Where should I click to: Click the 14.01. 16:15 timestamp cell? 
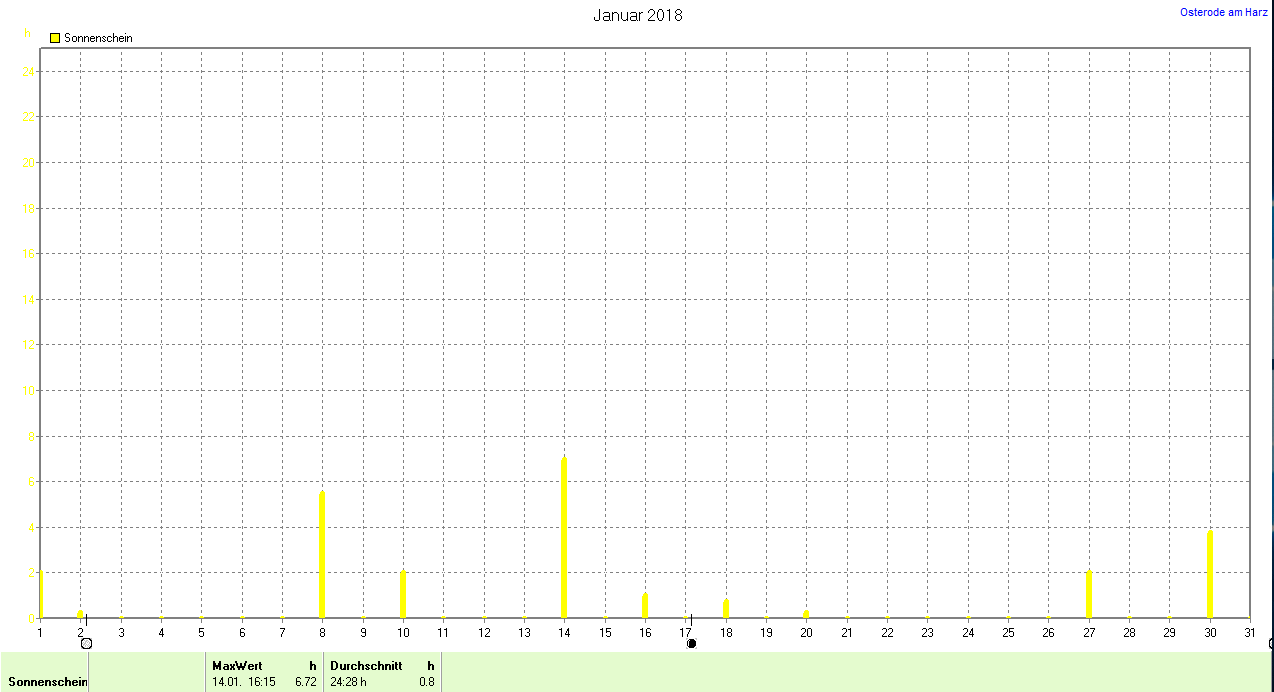(x=244, y=682)
